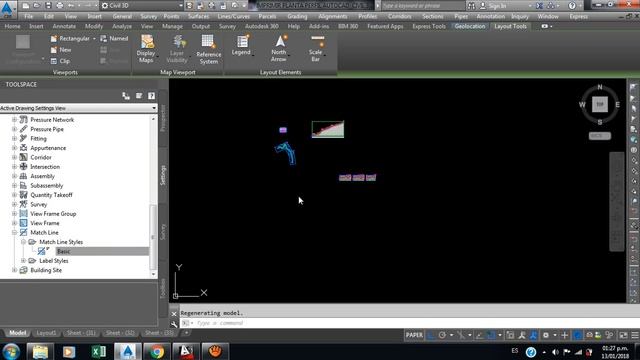Open Named viewports
640x360 pixels.
pyautogui.click(x=114, y=38)
